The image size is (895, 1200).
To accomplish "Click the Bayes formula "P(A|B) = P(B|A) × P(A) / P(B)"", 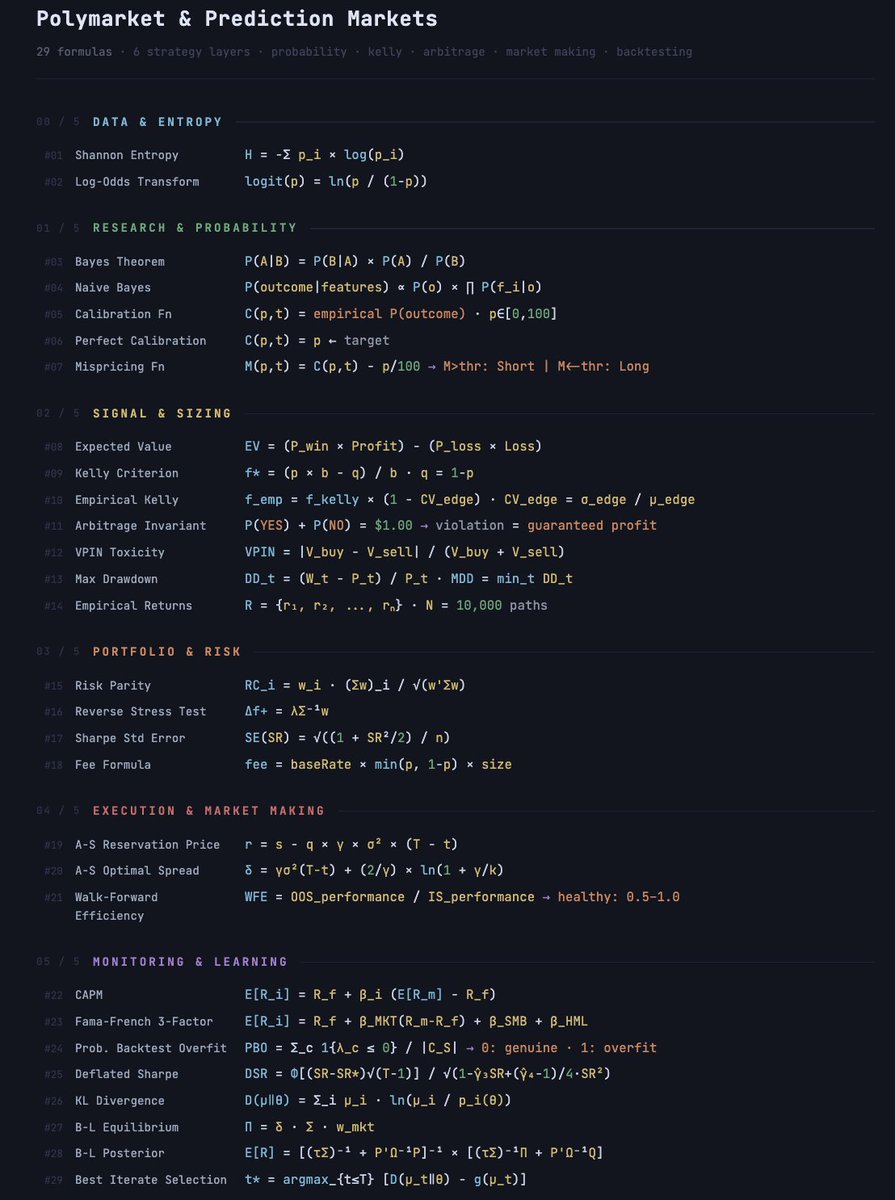I will pyautogui.click(x=355, y=261).
